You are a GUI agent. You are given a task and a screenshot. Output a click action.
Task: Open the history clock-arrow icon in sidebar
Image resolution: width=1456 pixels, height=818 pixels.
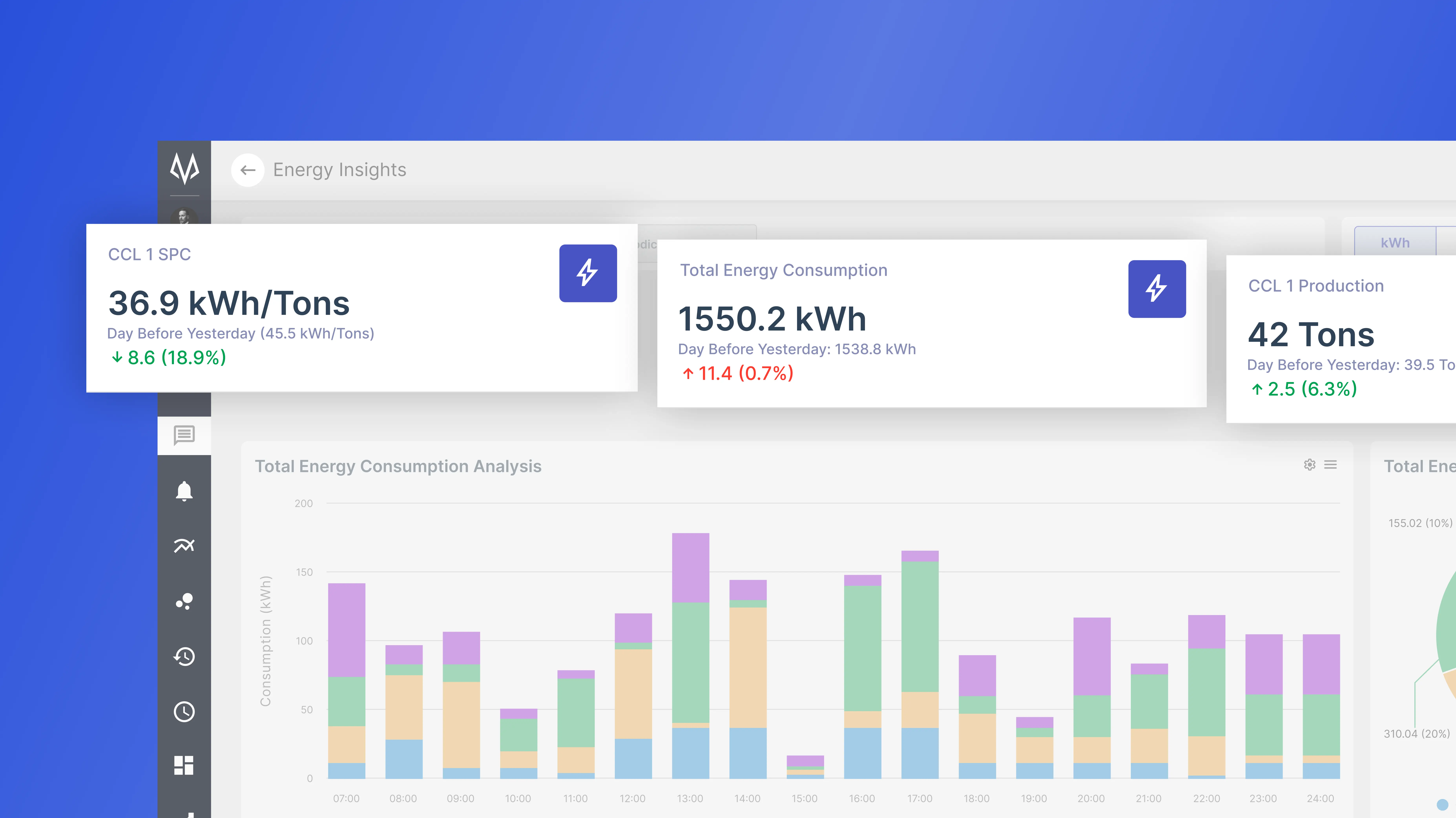(x=184, y=656)
